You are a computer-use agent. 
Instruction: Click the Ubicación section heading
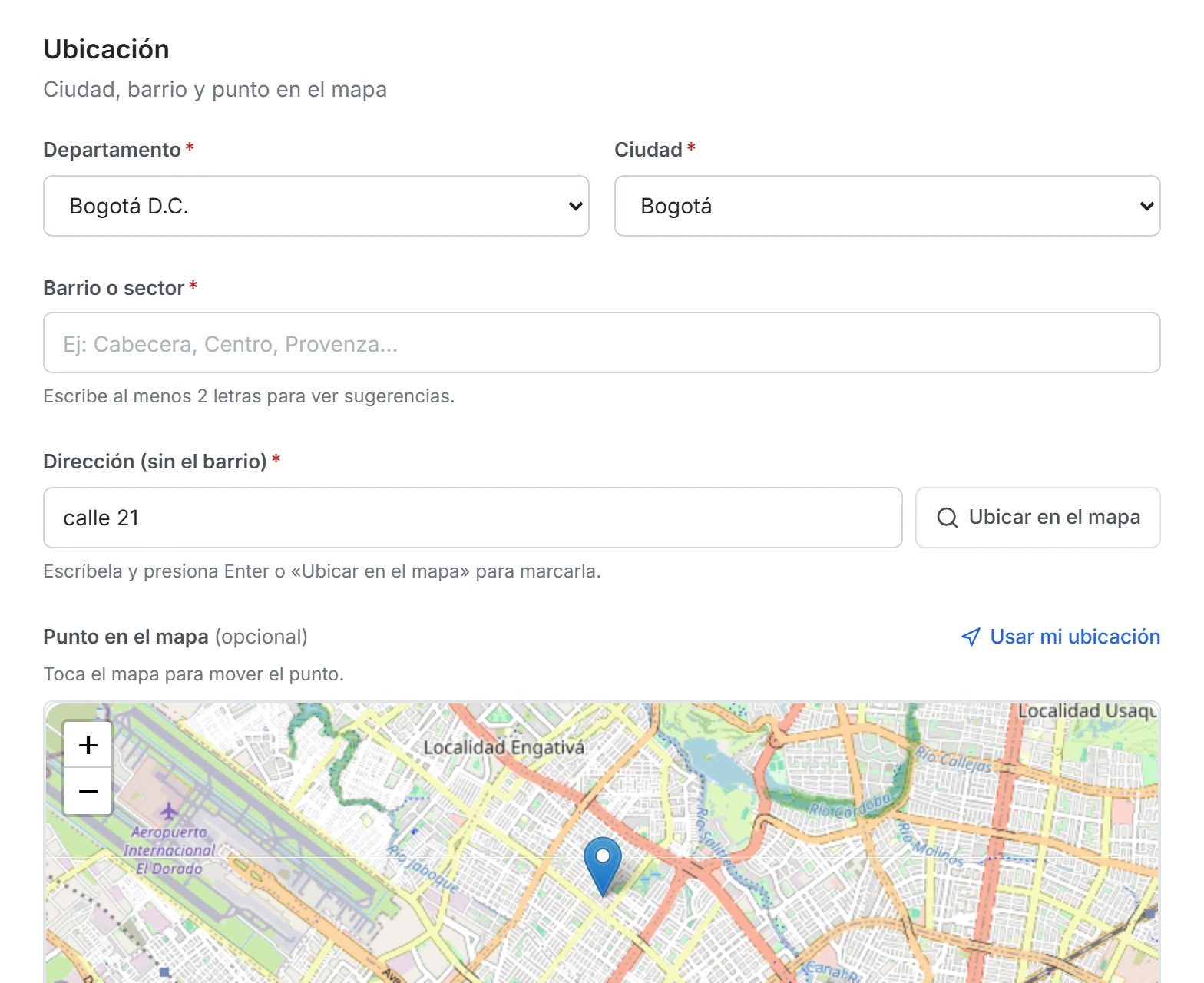tap(107, 49)
